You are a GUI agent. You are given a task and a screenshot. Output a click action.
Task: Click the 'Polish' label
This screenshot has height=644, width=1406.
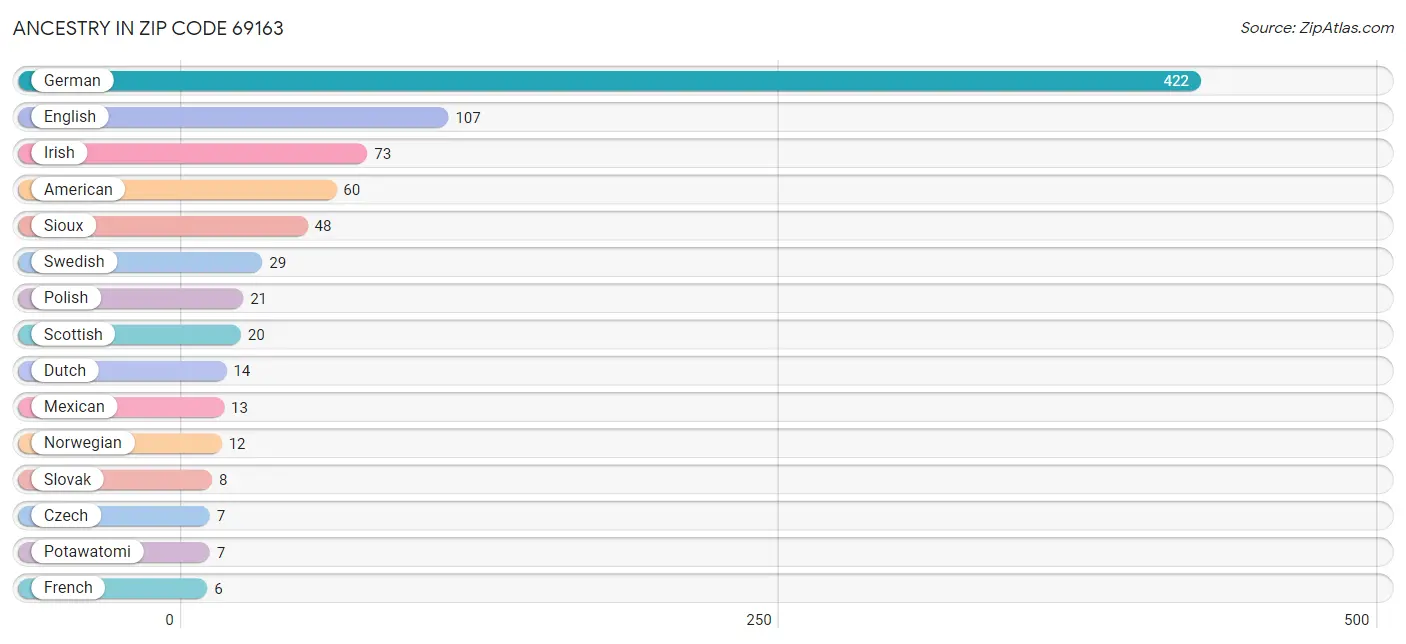tap(66, 298)
